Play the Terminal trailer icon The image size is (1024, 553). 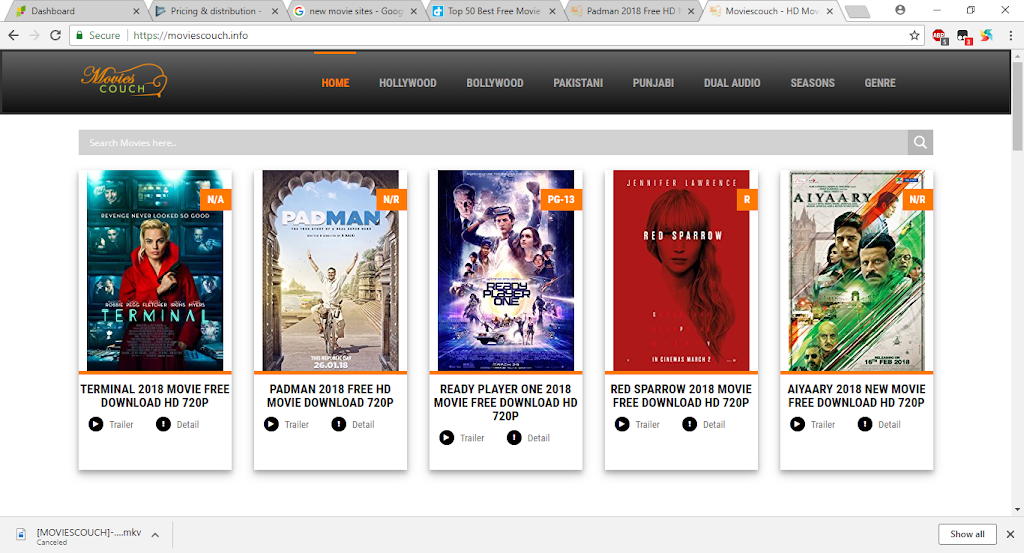[96, 424]
